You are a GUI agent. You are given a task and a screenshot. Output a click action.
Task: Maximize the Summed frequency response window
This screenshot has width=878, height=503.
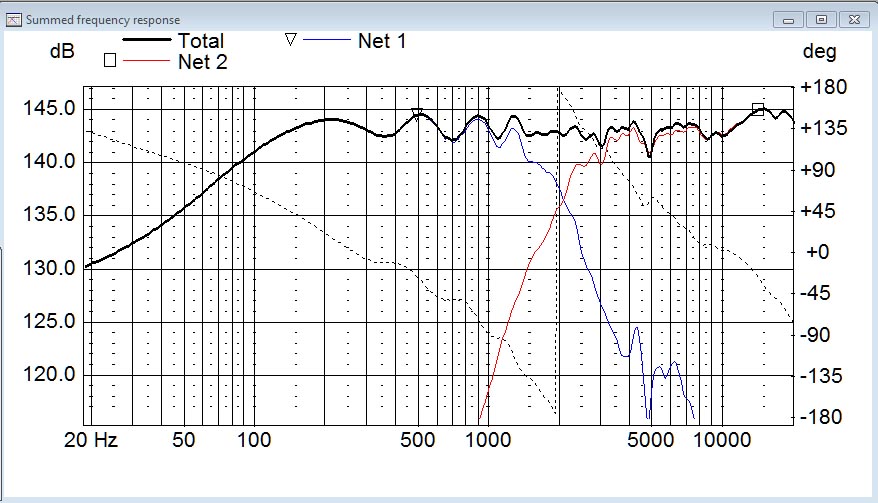coord(821,20)
